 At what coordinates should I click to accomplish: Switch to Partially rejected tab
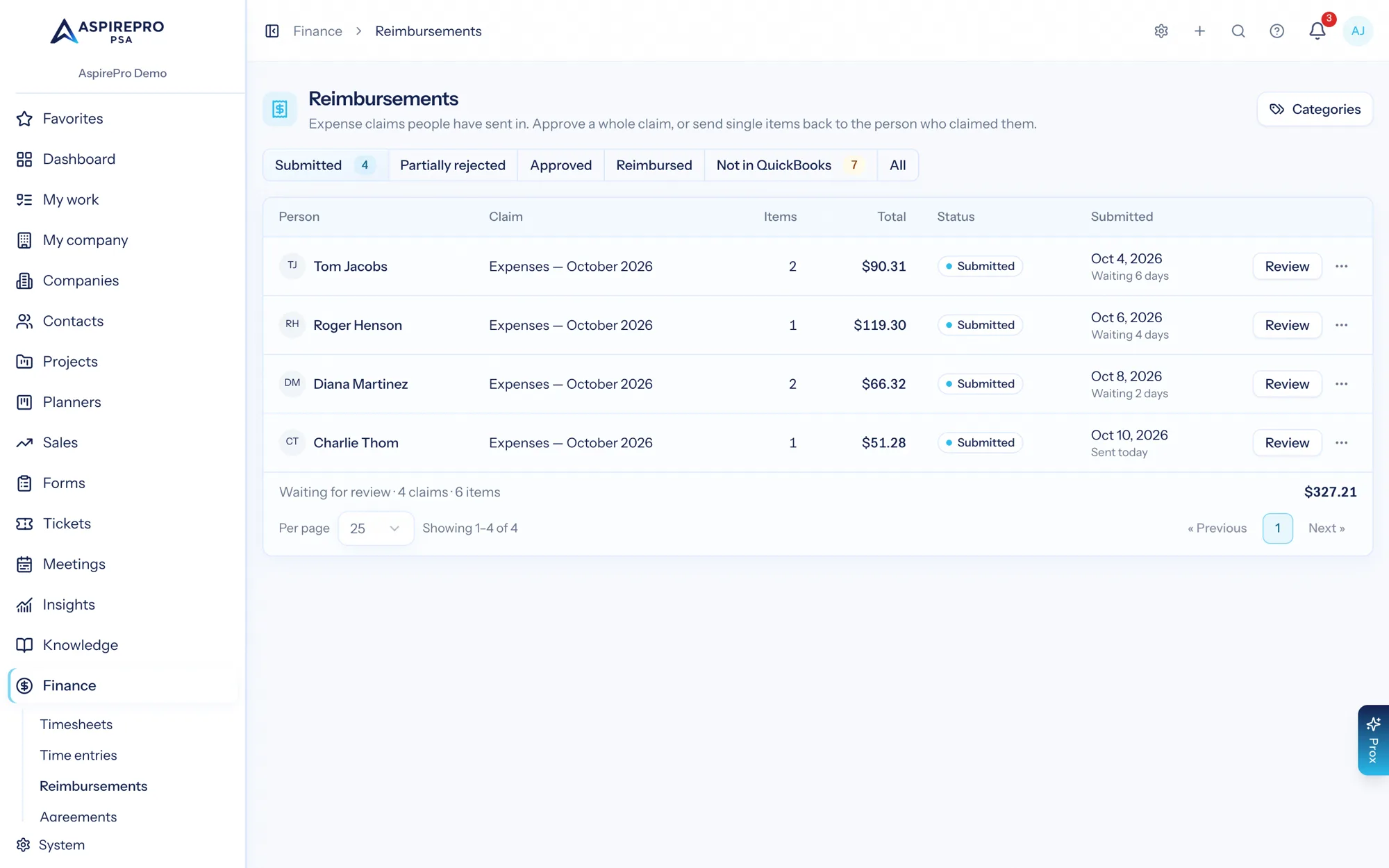click(453, 165)
